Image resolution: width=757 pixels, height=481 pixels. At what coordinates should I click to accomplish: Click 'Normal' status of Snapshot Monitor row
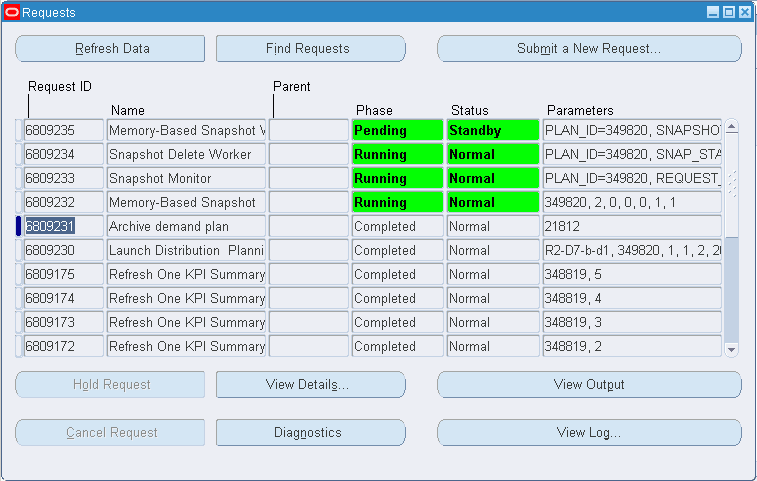pyautogui.click(x=493, y=178)
